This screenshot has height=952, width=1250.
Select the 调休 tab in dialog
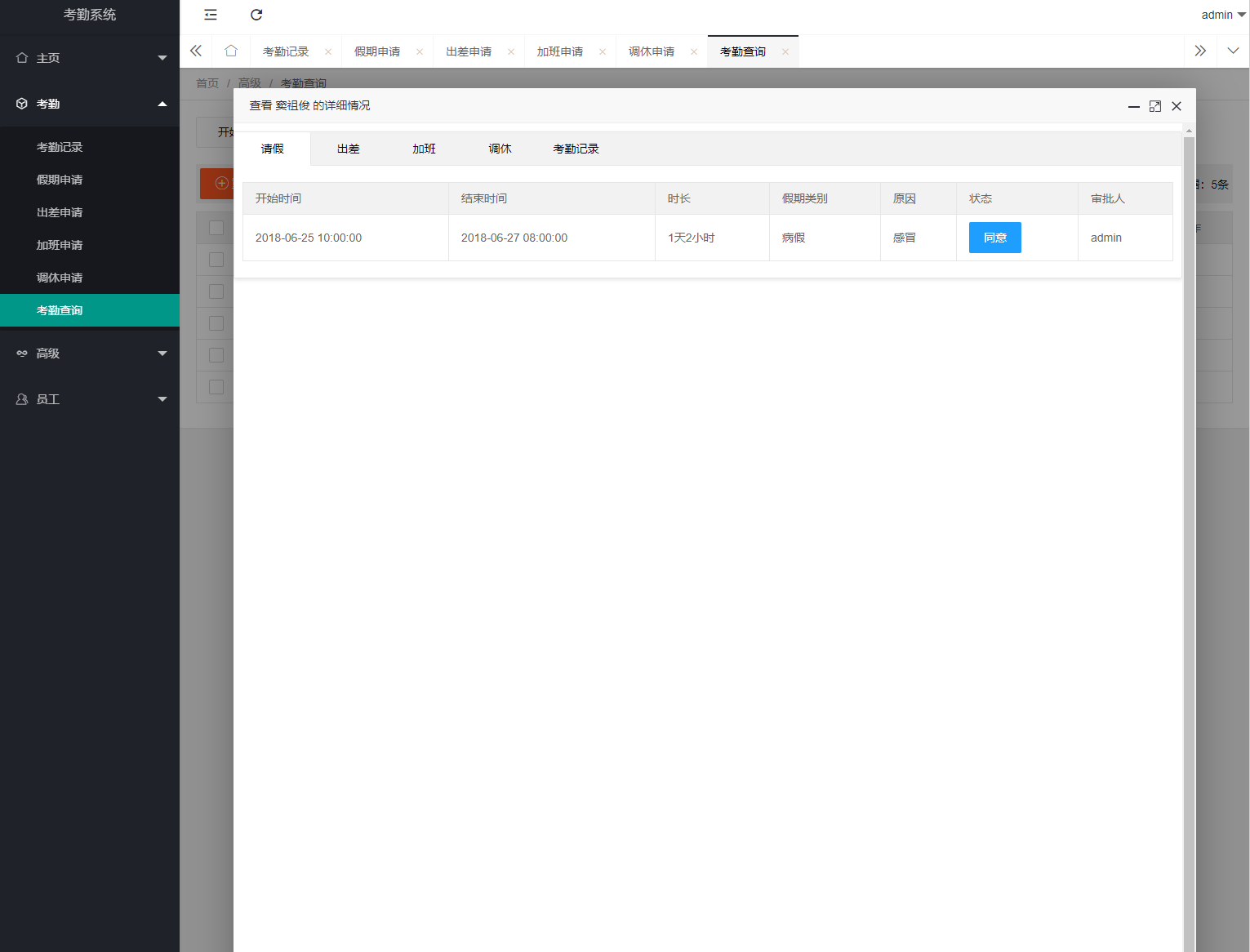click(500, 149)
